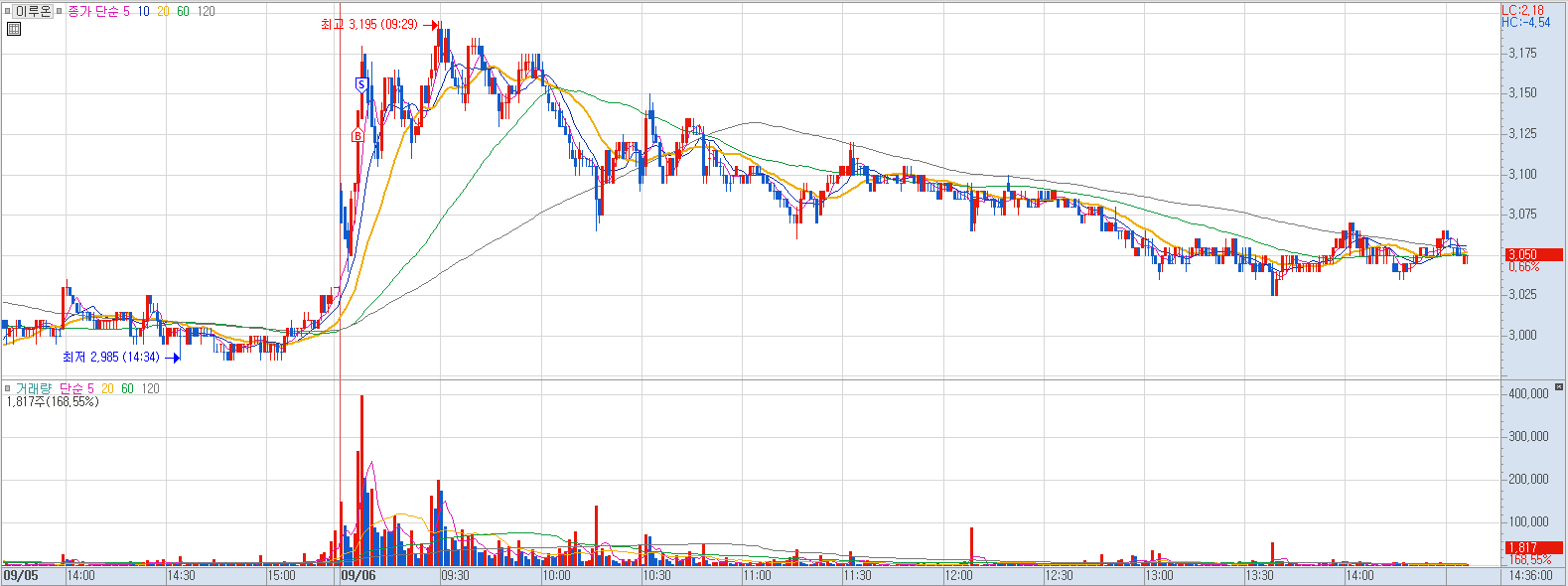Screen dimensions: 1568x586
Task: Click the 최고 3,195 (09:29) high label
Action: click(x=369, y=24)
